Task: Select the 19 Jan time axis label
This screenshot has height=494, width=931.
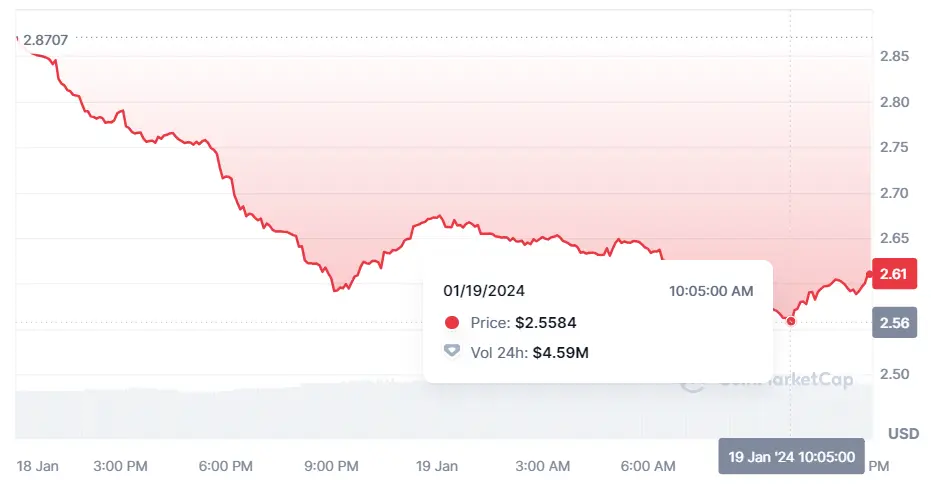Action: coord(436,466)
